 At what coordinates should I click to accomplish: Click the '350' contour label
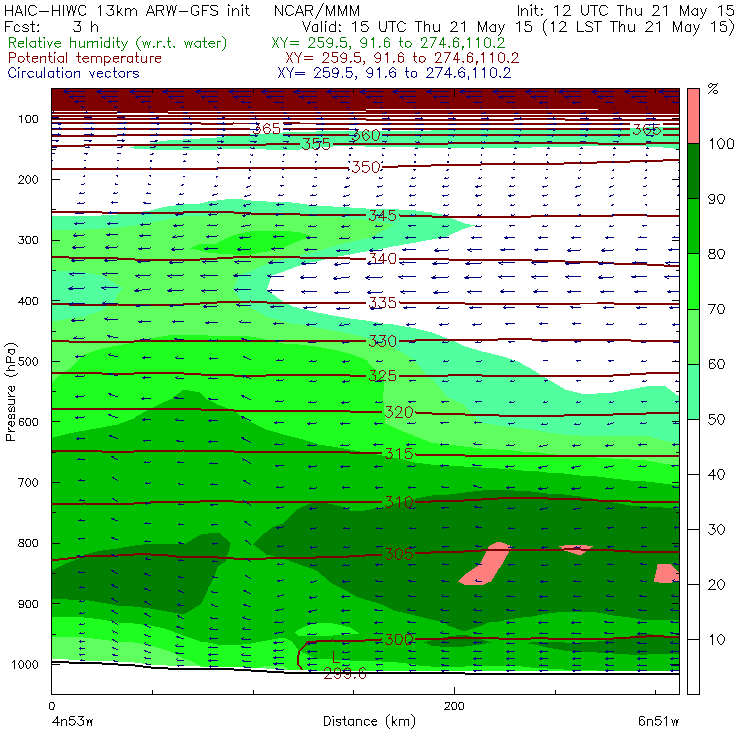[x=366, y=167]
